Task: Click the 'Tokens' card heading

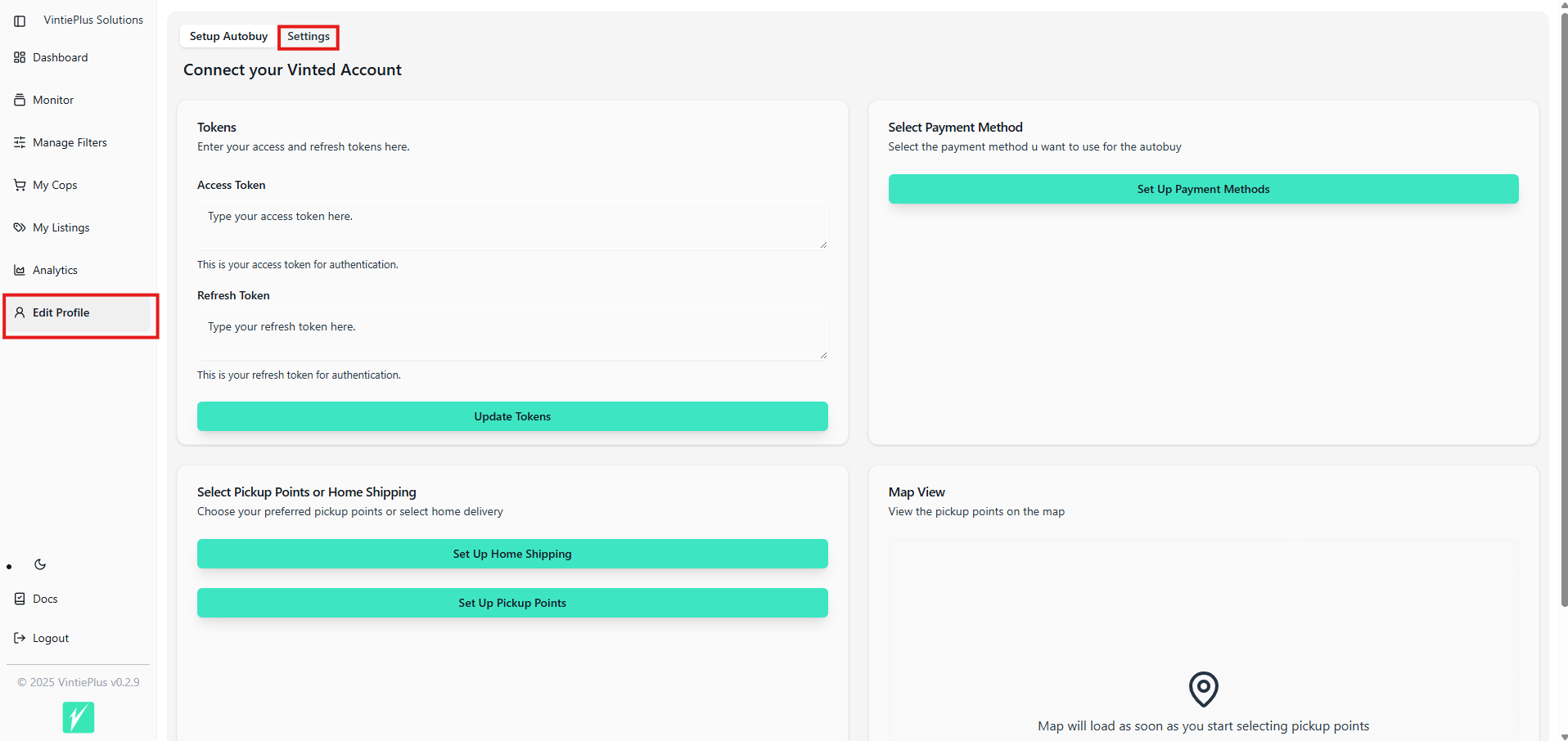Action: (x=217, y=127)
